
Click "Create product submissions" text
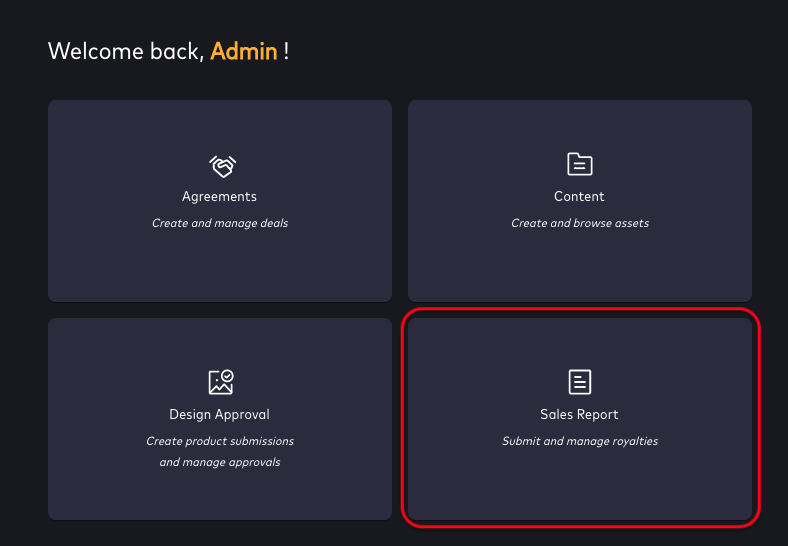(220, 441)
